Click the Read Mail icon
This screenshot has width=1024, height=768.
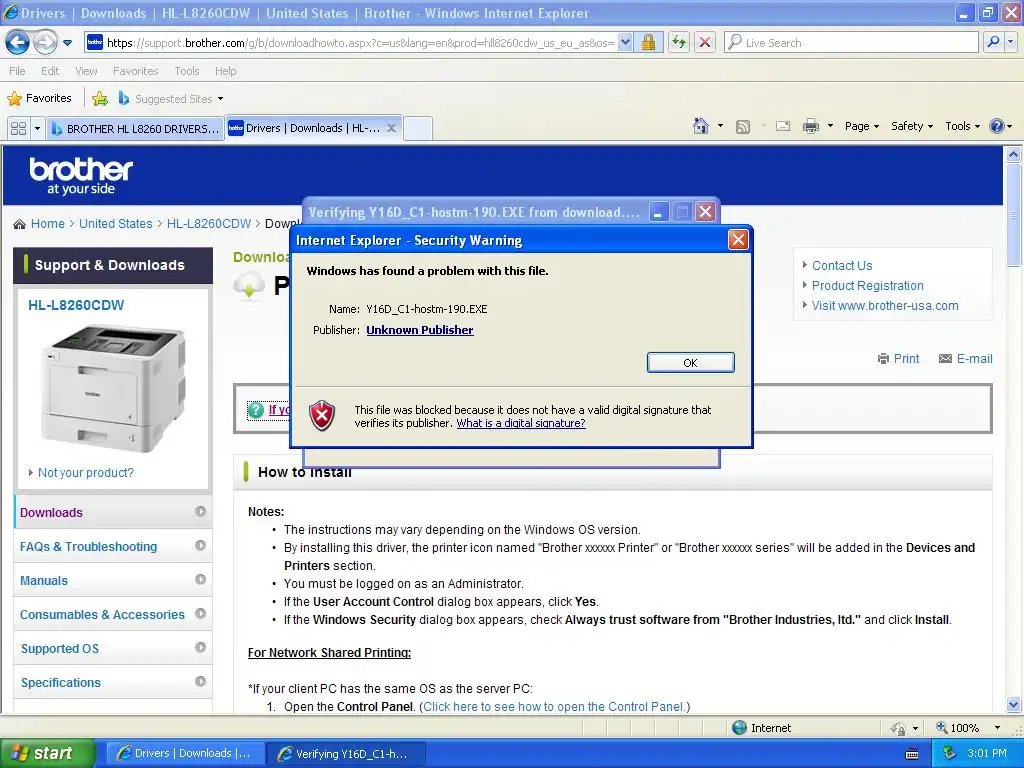click(783, 126)
